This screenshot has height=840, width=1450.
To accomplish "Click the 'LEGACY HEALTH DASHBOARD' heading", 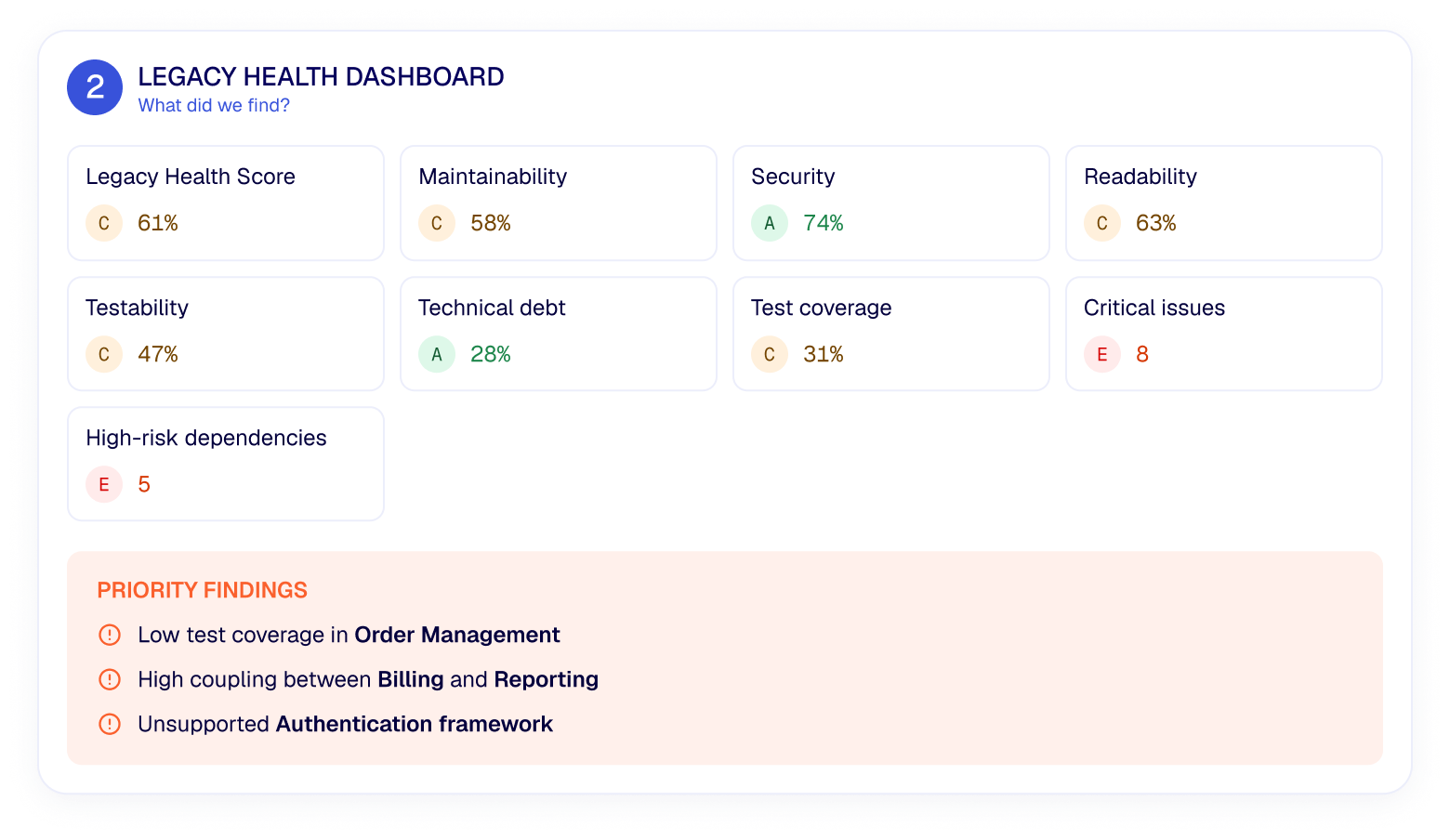I will pos(321,76).
